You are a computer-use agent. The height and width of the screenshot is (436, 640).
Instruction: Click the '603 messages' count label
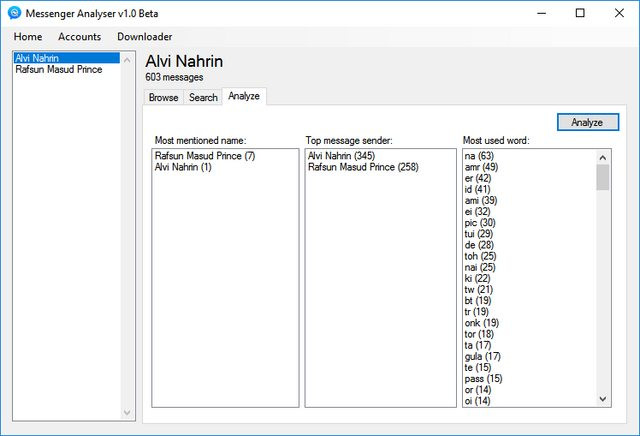click(x=174, y=77)
